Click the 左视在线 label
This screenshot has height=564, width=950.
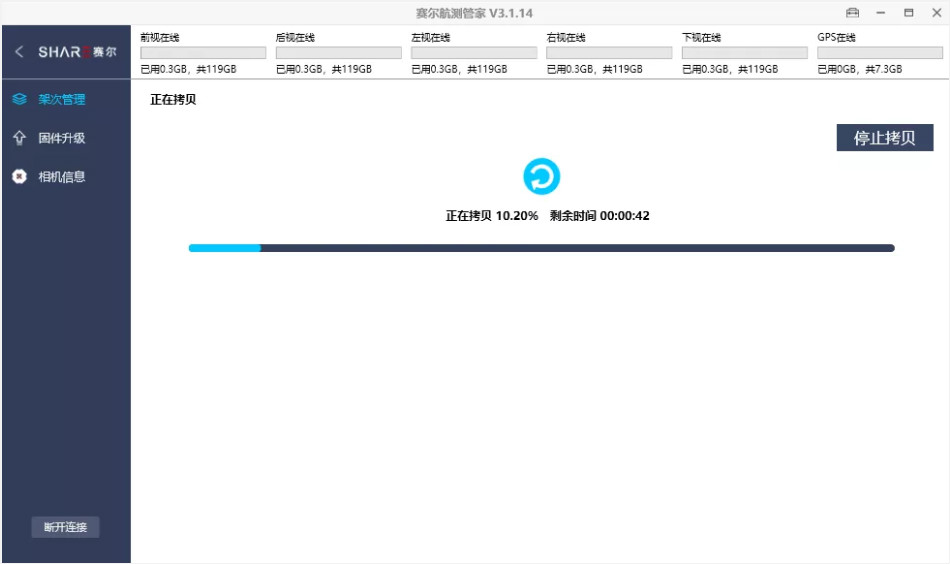(x=431, y=38)
